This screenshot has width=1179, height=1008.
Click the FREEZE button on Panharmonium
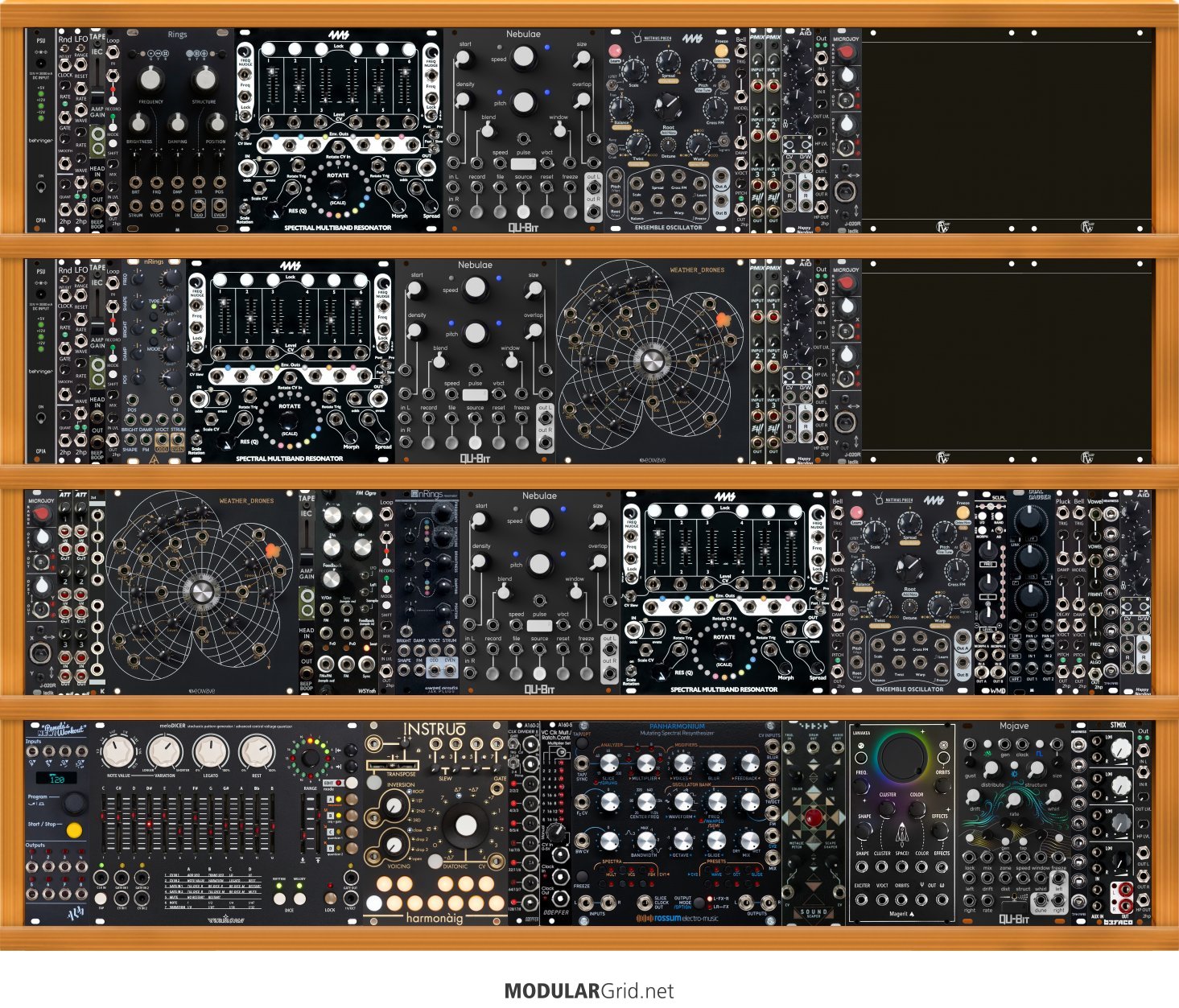(x=582, y=877)
